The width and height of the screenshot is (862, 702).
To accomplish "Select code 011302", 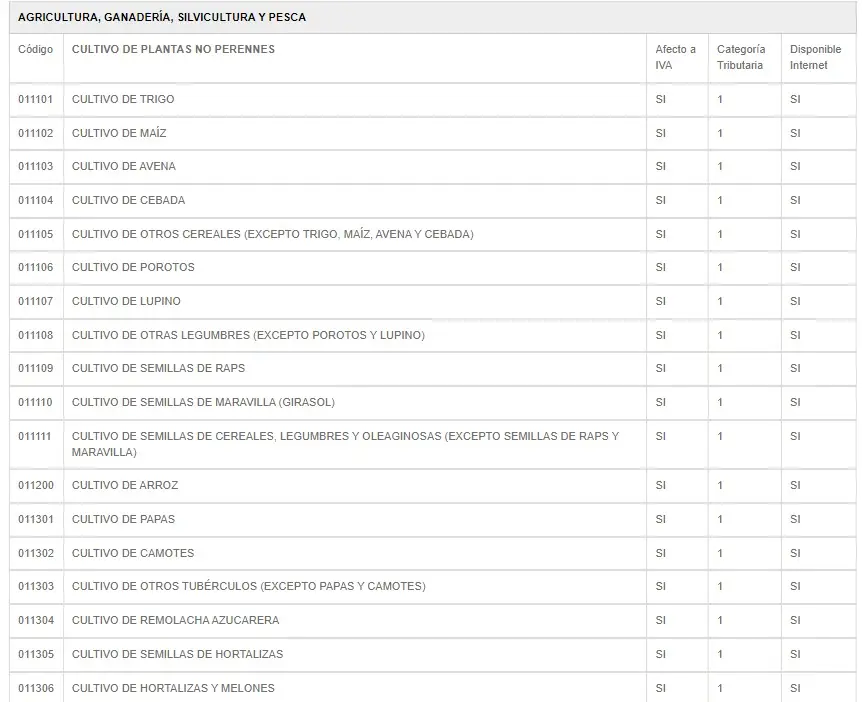I will [36, 554].
